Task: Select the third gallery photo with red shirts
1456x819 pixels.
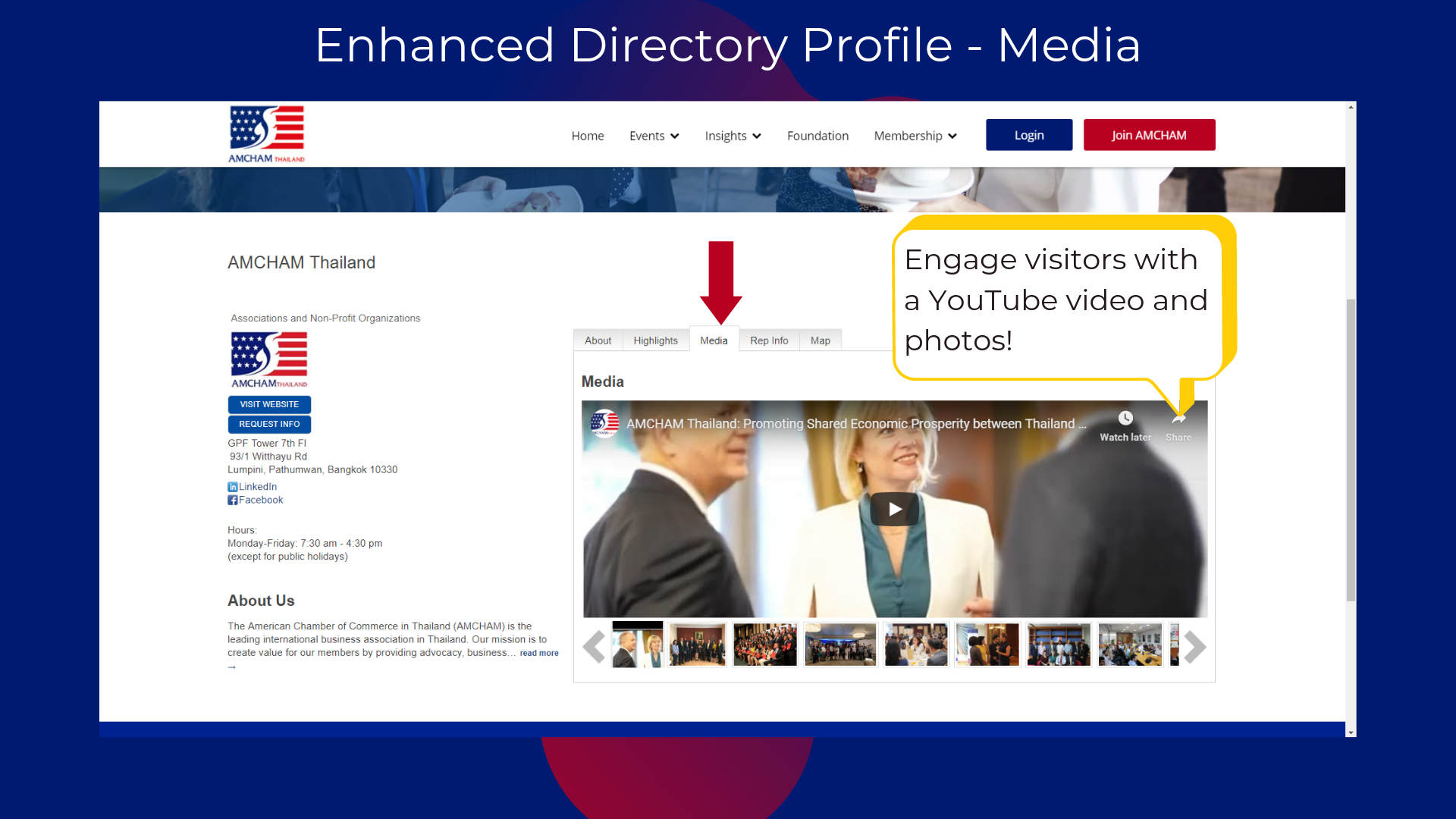Action: coord(765,645)
